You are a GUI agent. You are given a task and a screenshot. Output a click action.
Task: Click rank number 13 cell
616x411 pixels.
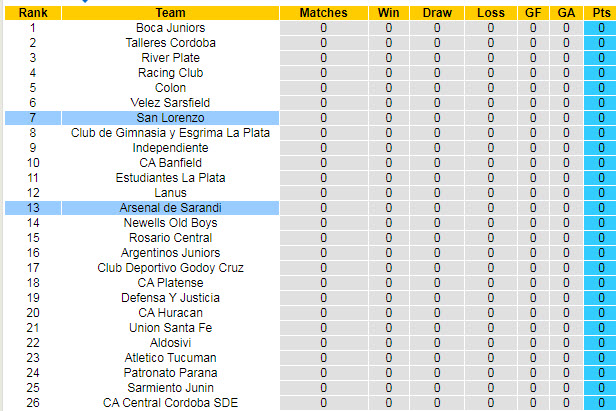tap(33, 208)
